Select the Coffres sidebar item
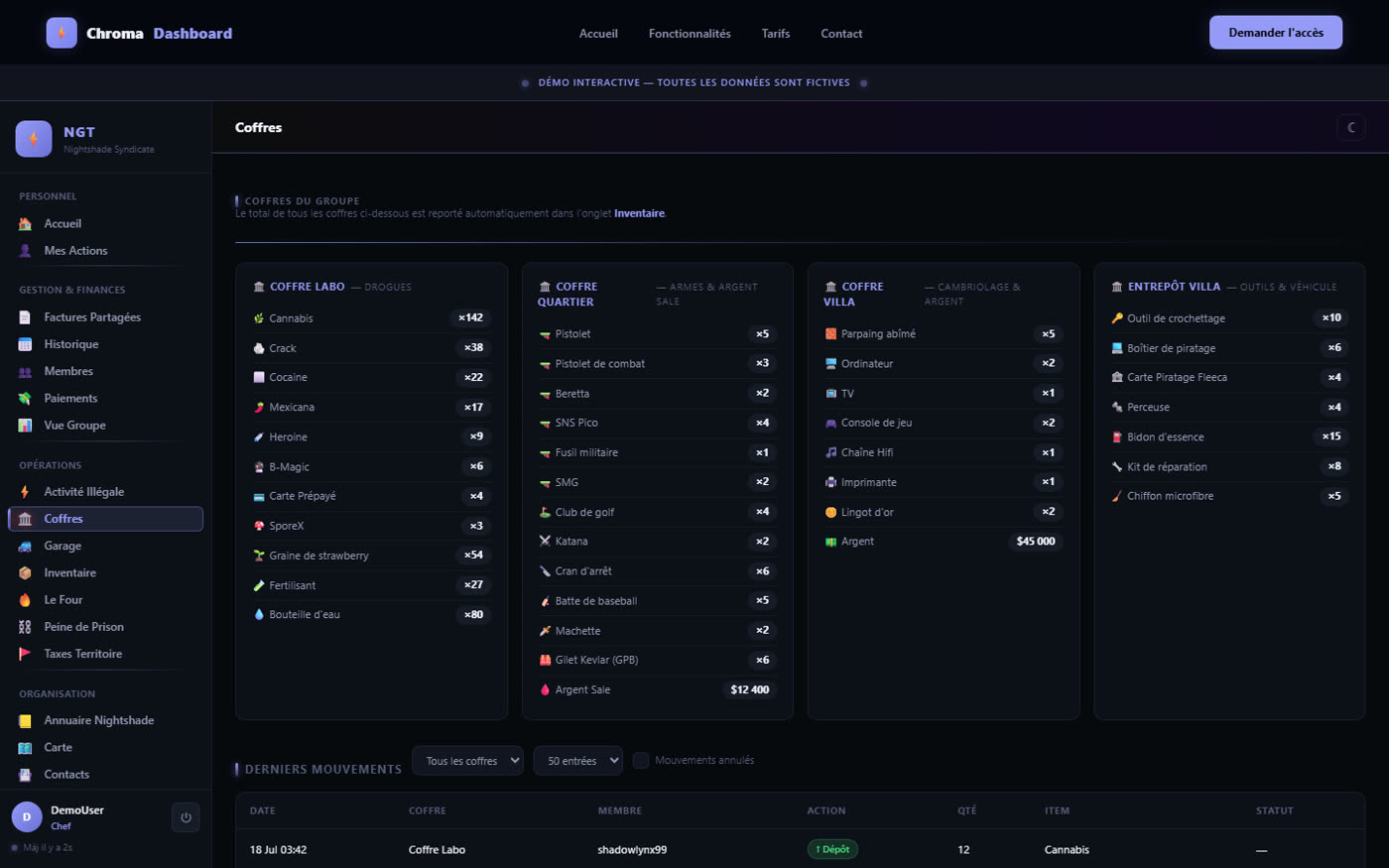1389x868 pixels. [105, 519]
